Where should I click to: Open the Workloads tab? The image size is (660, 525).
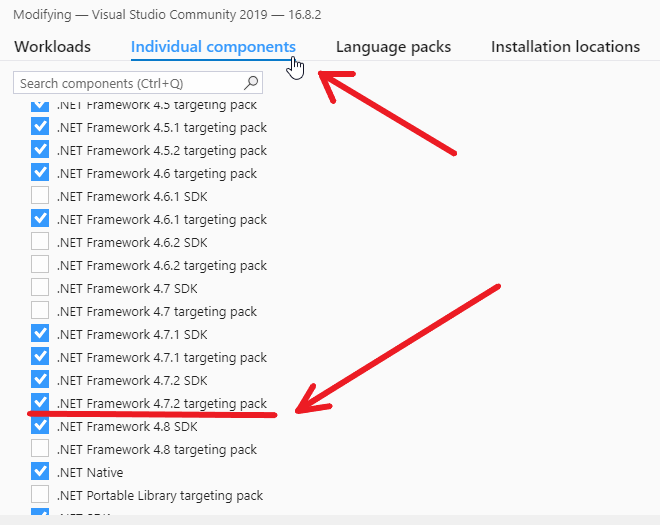[x=52, y=47]
